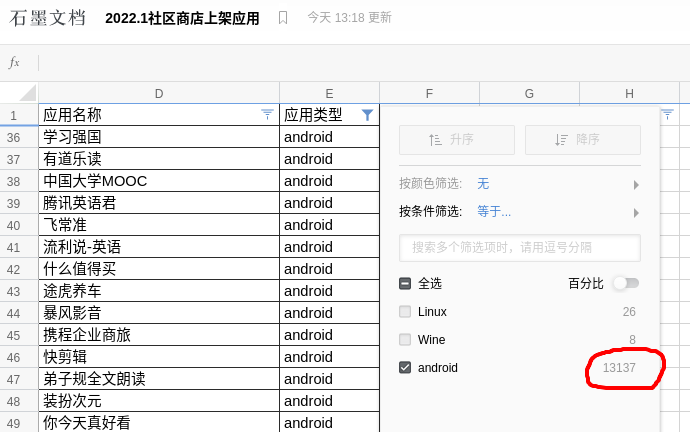Click the fx formula icon

pos(14,62)
